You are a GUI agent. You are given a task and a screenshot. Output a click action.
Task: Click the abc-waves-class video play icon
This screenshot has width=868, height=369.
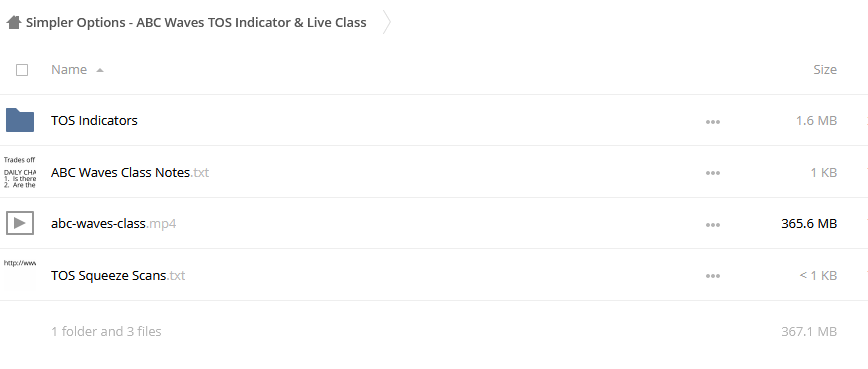[x=20, y=224]
